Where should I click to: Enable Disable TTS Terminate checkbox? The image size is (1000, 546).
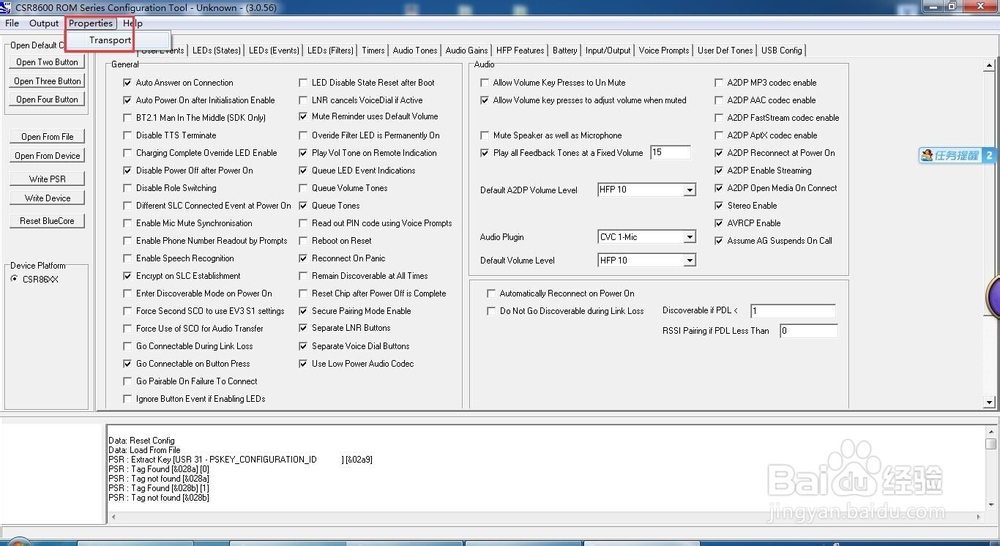click(x=127, y=135)
